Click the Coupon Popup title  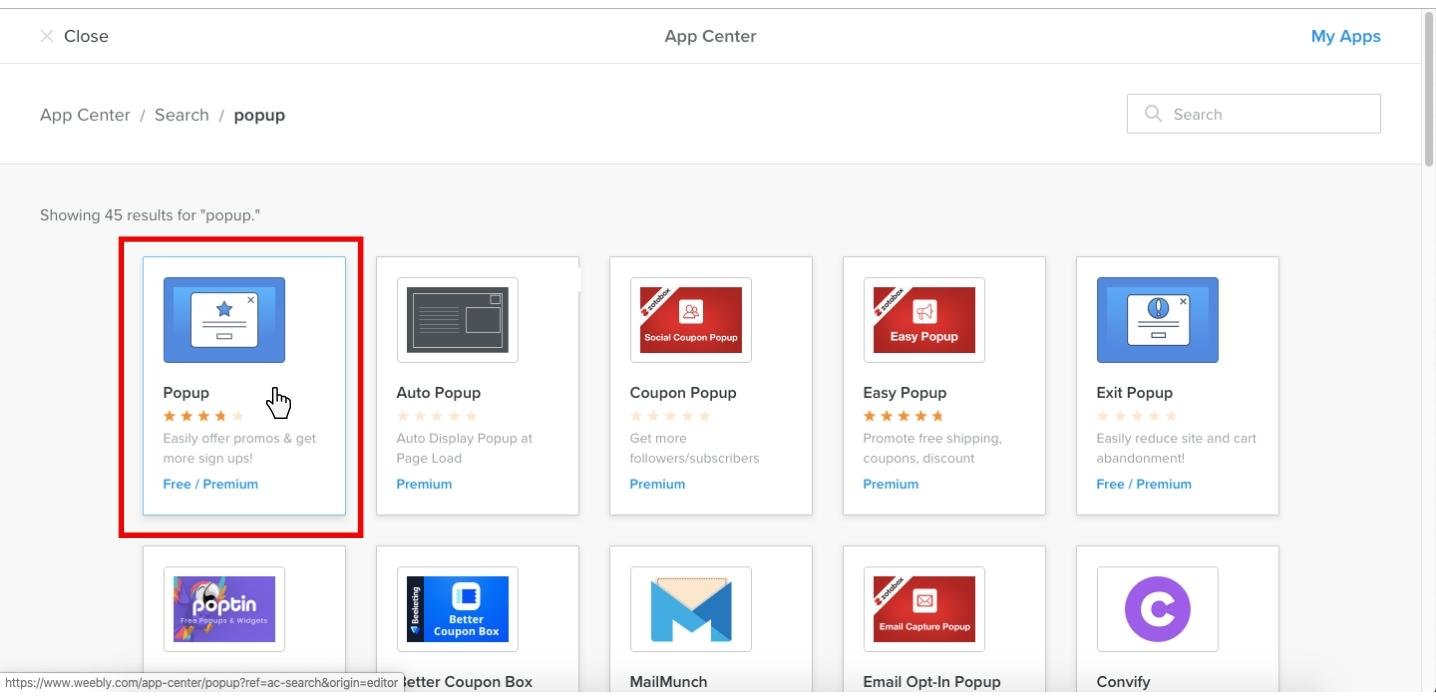pyautogui.click(x=682, y=393)
